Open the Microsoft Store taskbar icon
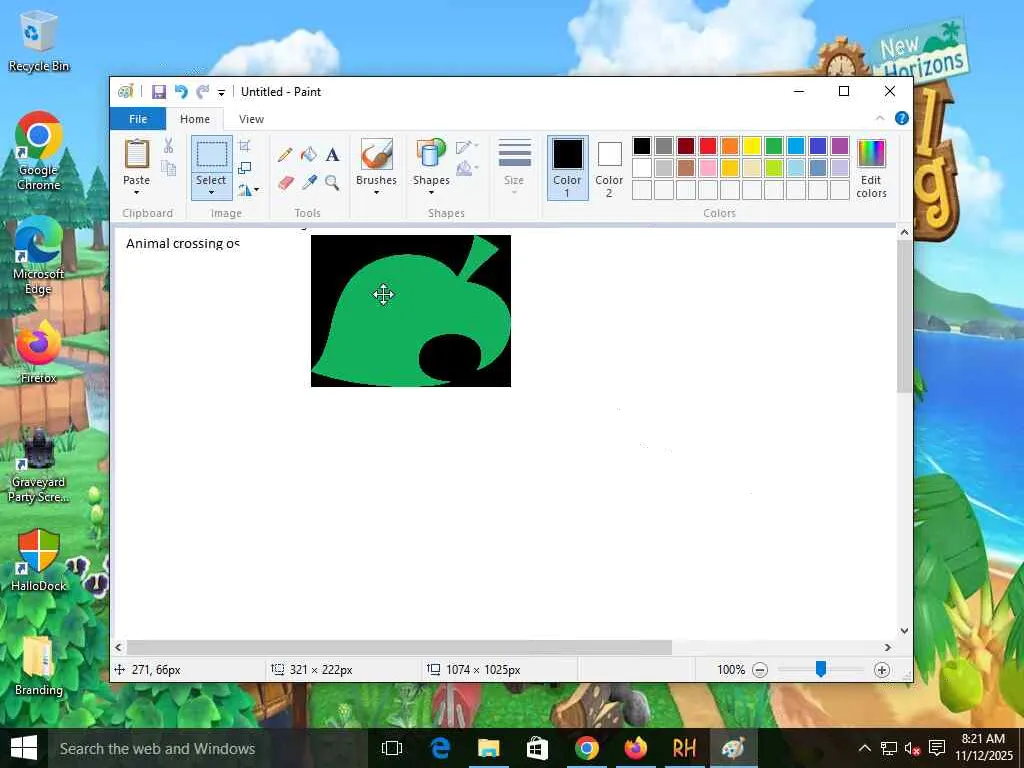The width and height of the screenshot is (1024, 768). pyautogui.click(x=537, y=748)
